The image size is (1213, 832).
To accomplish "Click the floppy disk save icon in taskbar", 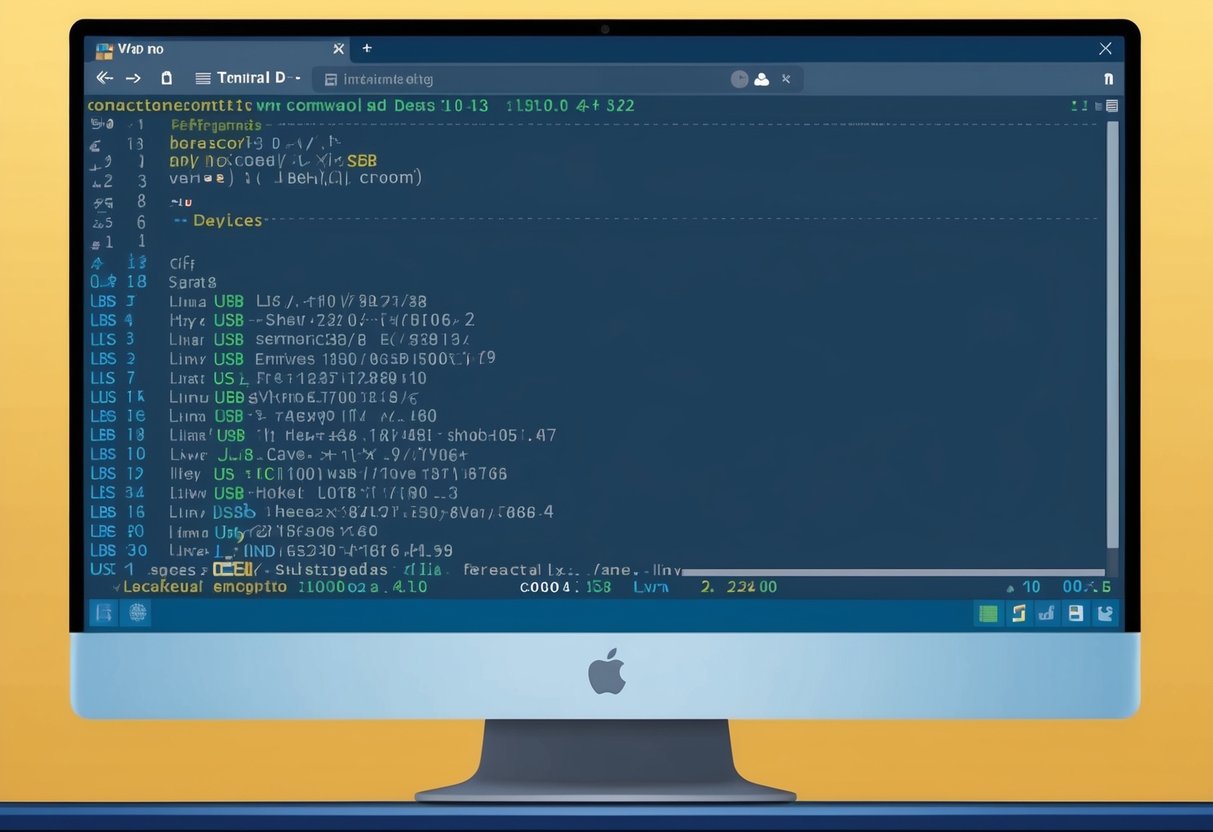I will pyautogui.click(x=1075, y=613).
